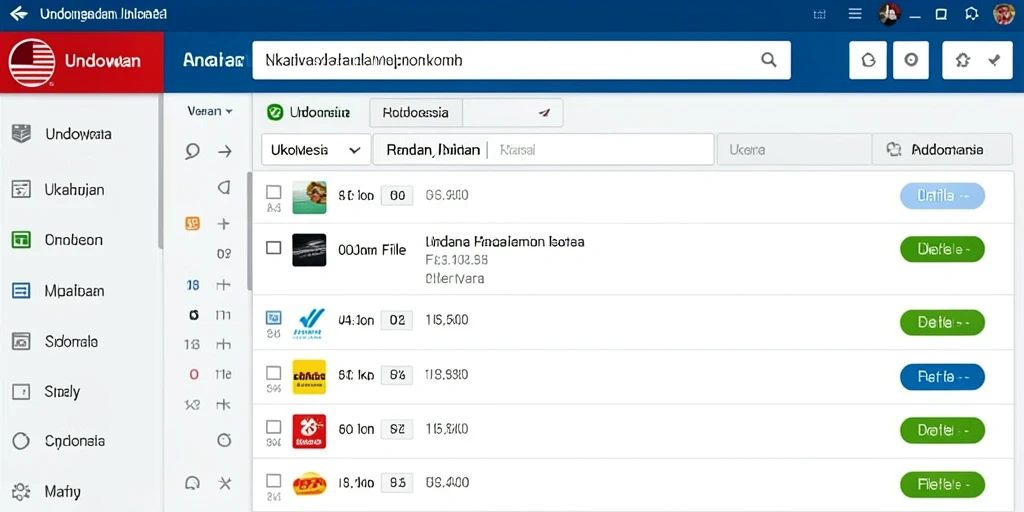
Task: Click the settings and checkmark header button
Action: point(977,60)
